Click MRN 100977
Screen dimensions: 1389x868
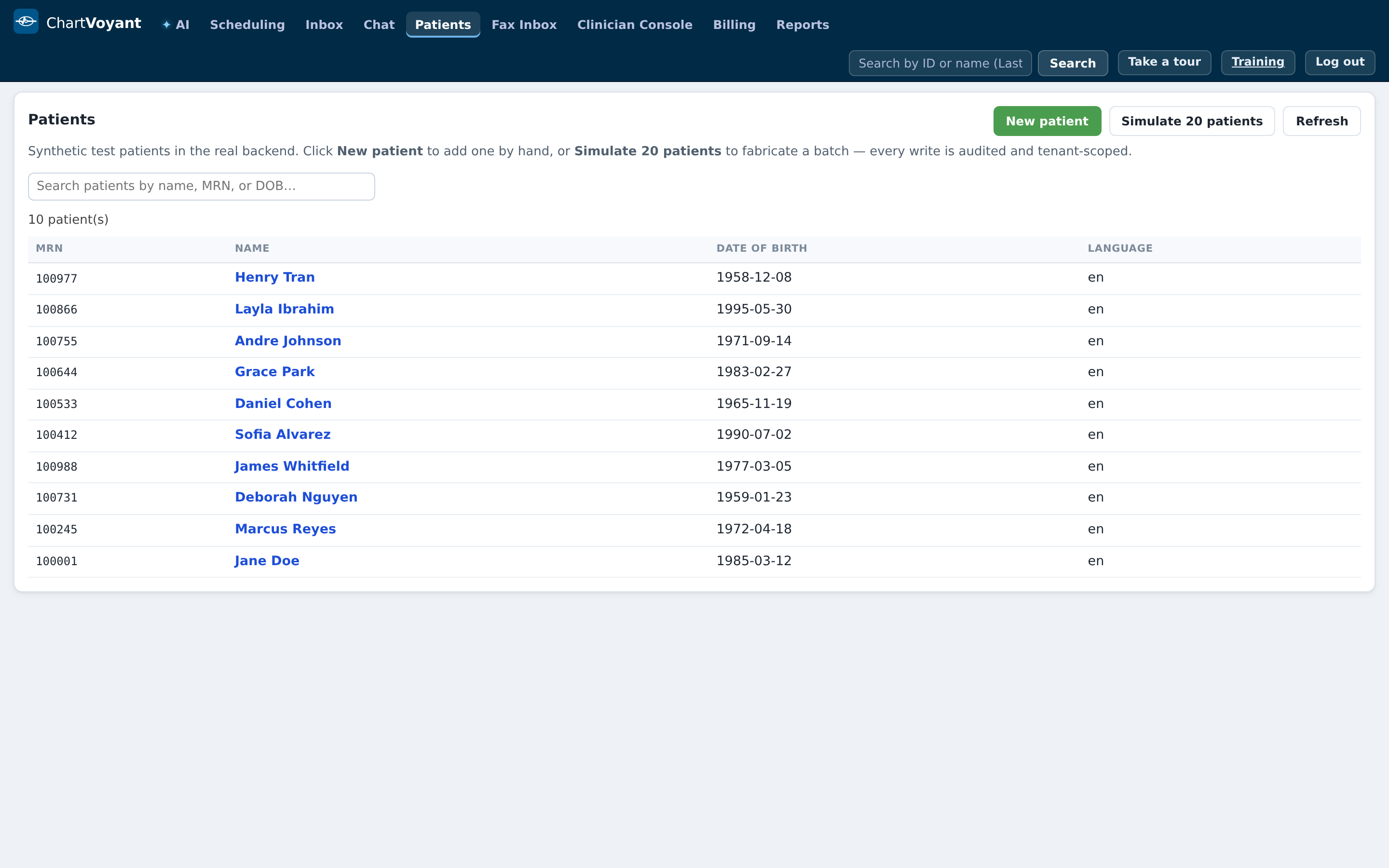56,279
